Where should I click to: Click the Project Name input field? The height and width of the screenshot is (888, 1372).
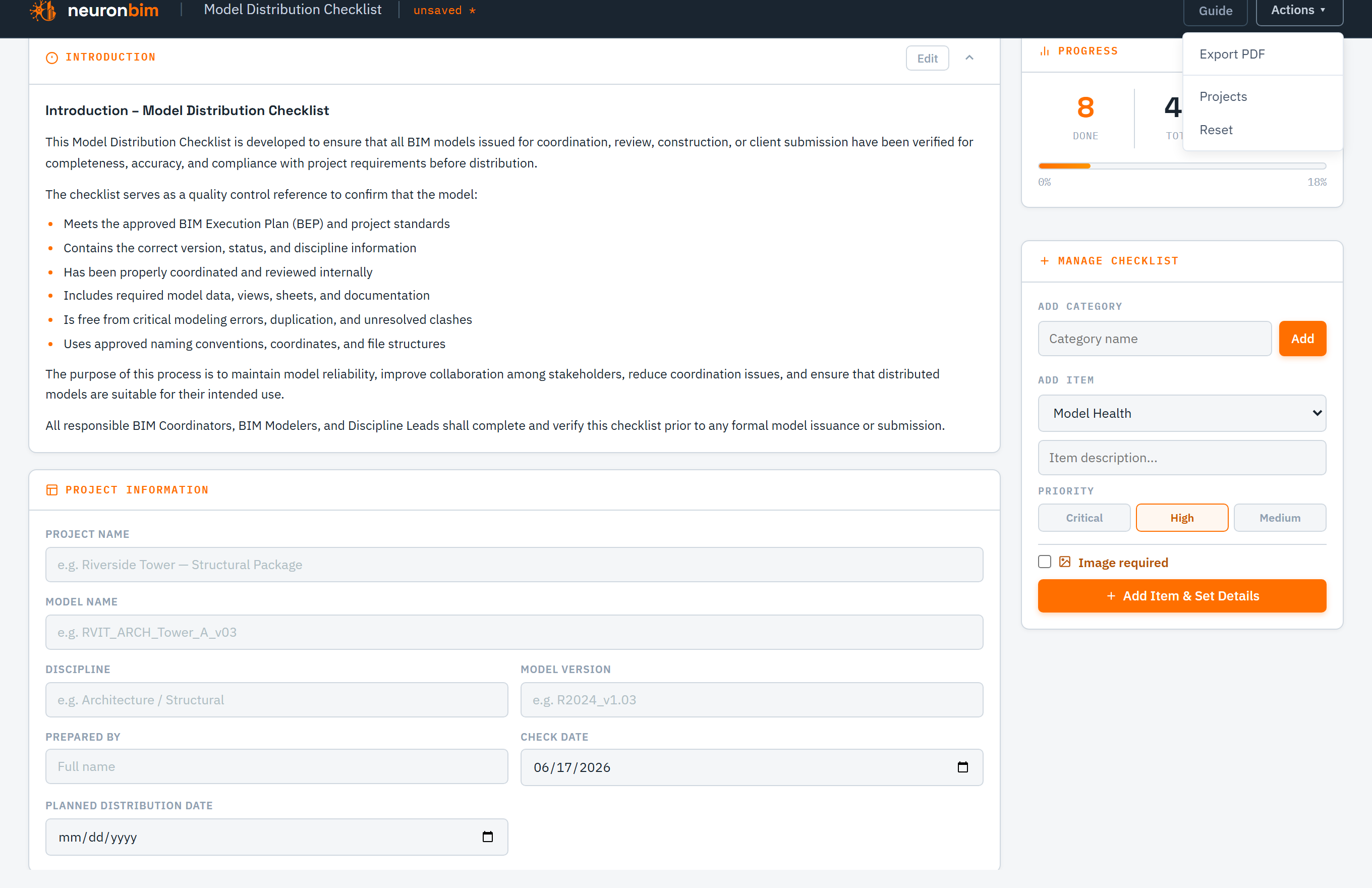click(x=514, y=565)
